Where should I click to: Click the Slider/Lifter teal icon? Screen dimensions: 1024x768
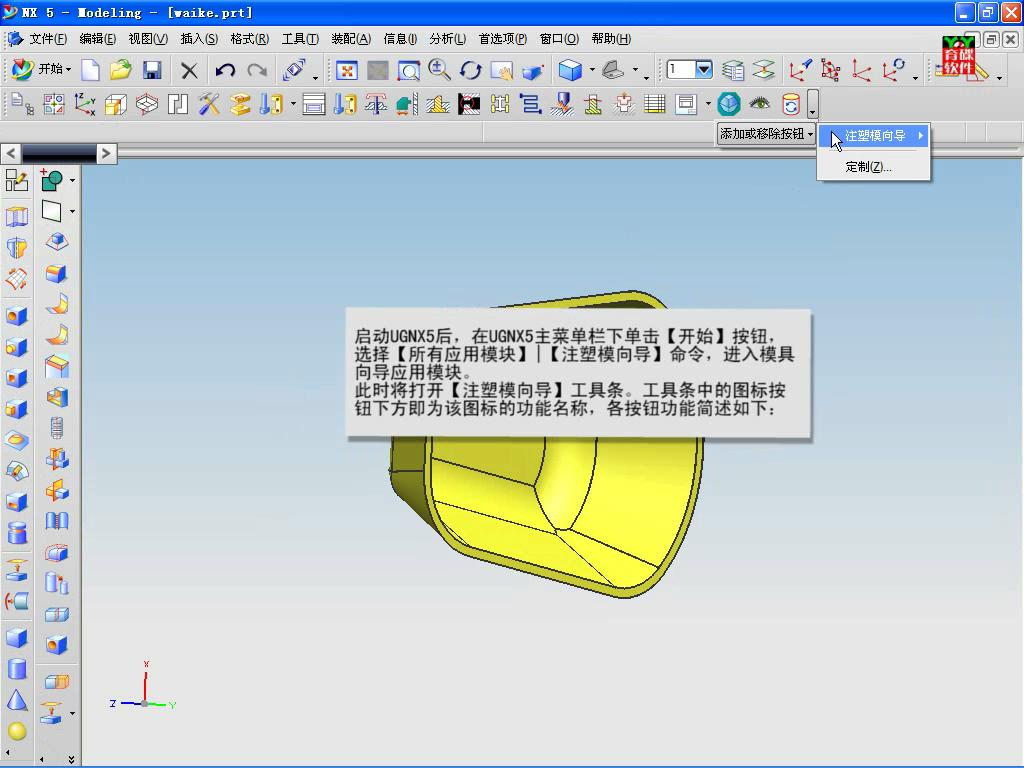[x=407, y=104]
